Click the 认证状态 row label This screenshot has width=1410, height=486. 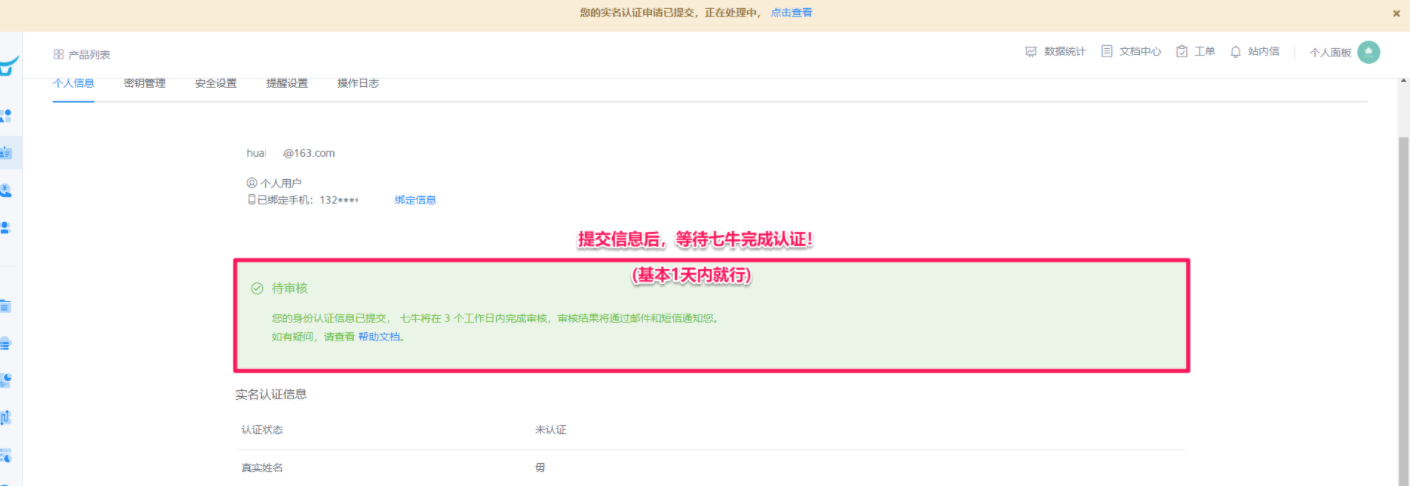(262, 430)
